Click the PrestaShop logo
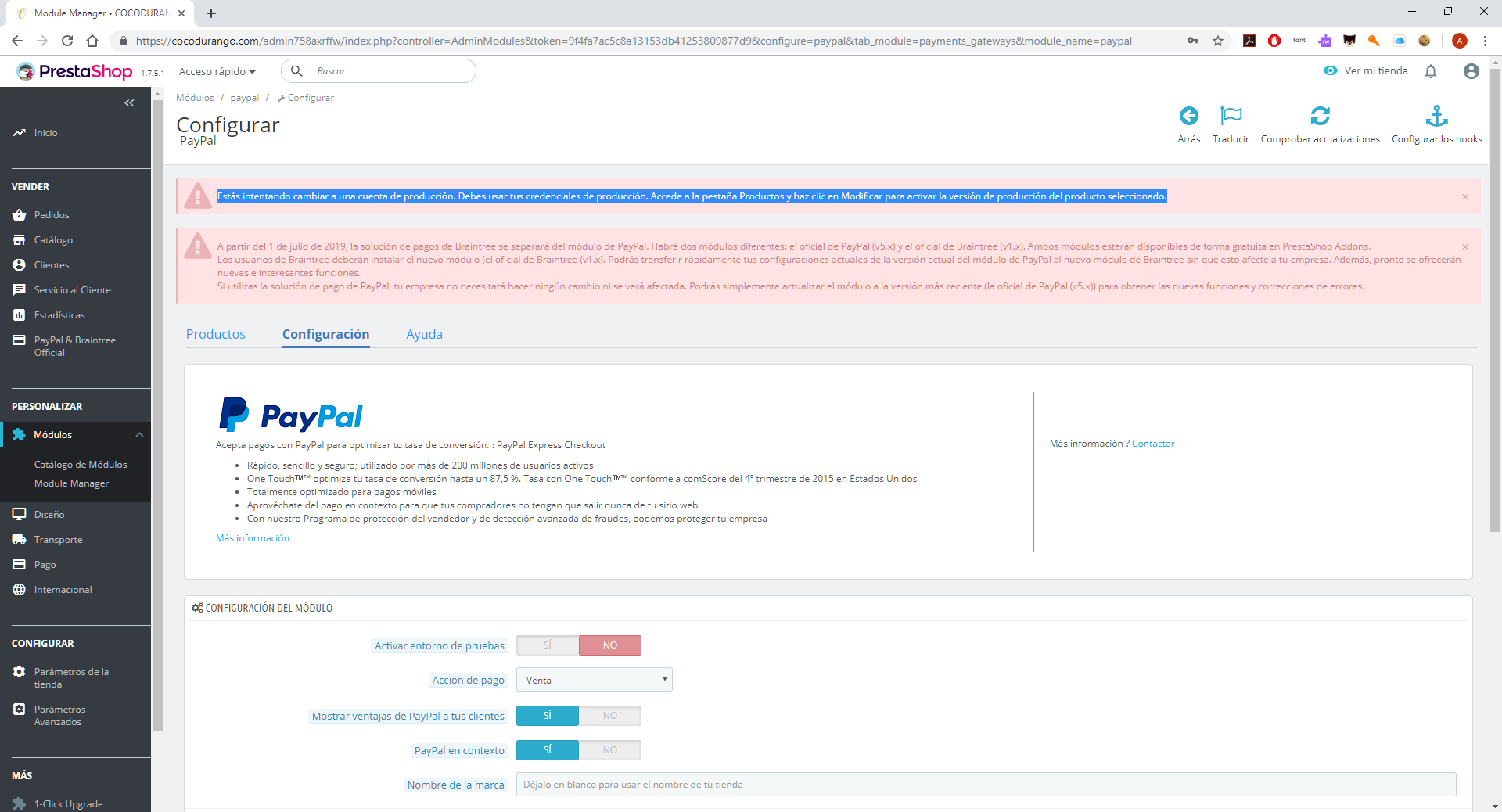This screenshot has height=812, width=1502. (75, 71)
